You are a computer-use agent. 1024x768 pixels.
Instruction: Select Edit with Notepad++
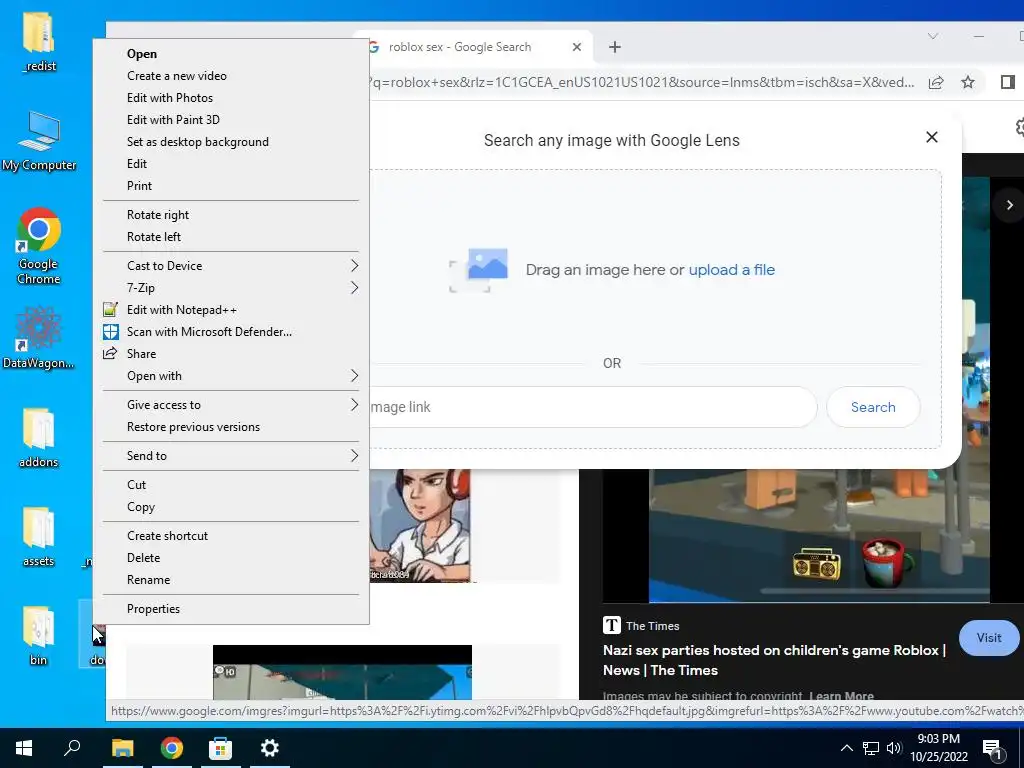coord(231,310)
